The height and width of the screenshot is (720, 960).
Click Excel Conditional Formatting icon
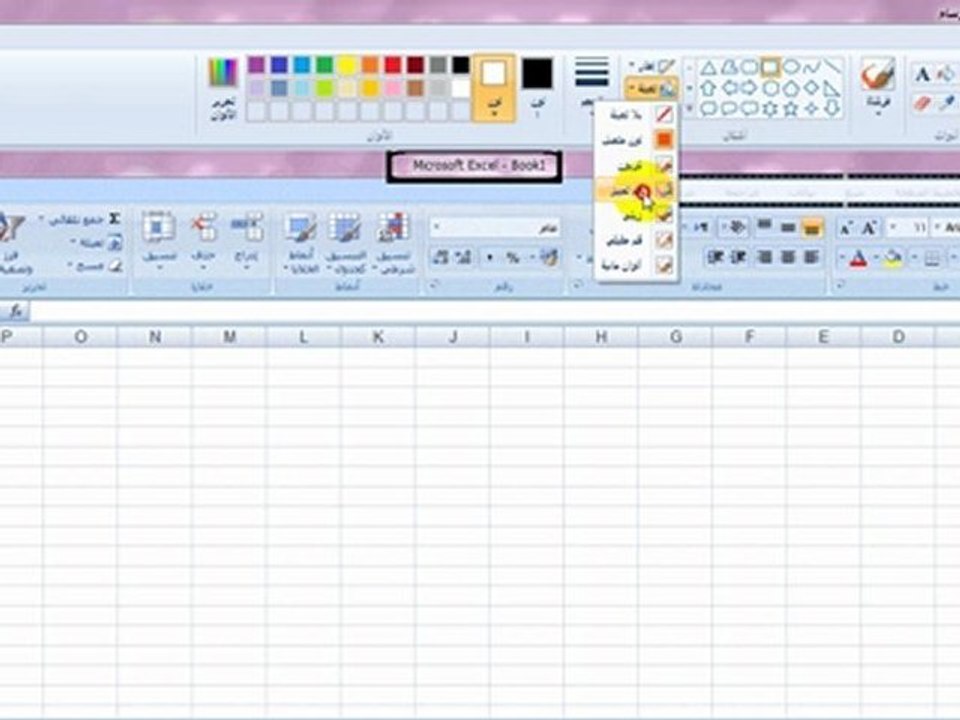click(393, 227)
